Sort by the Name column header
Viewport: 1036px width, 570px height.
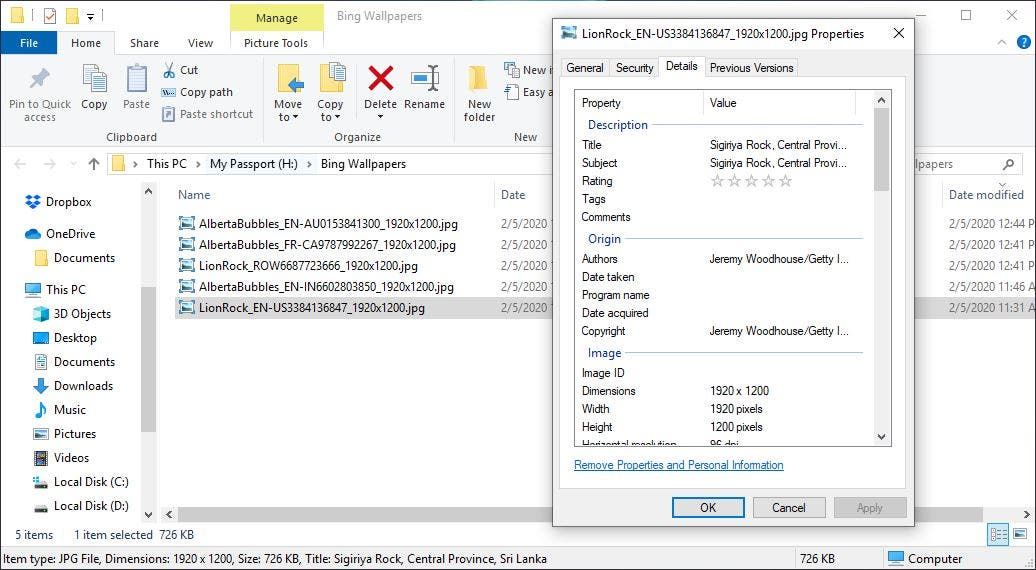pos(194,195)
